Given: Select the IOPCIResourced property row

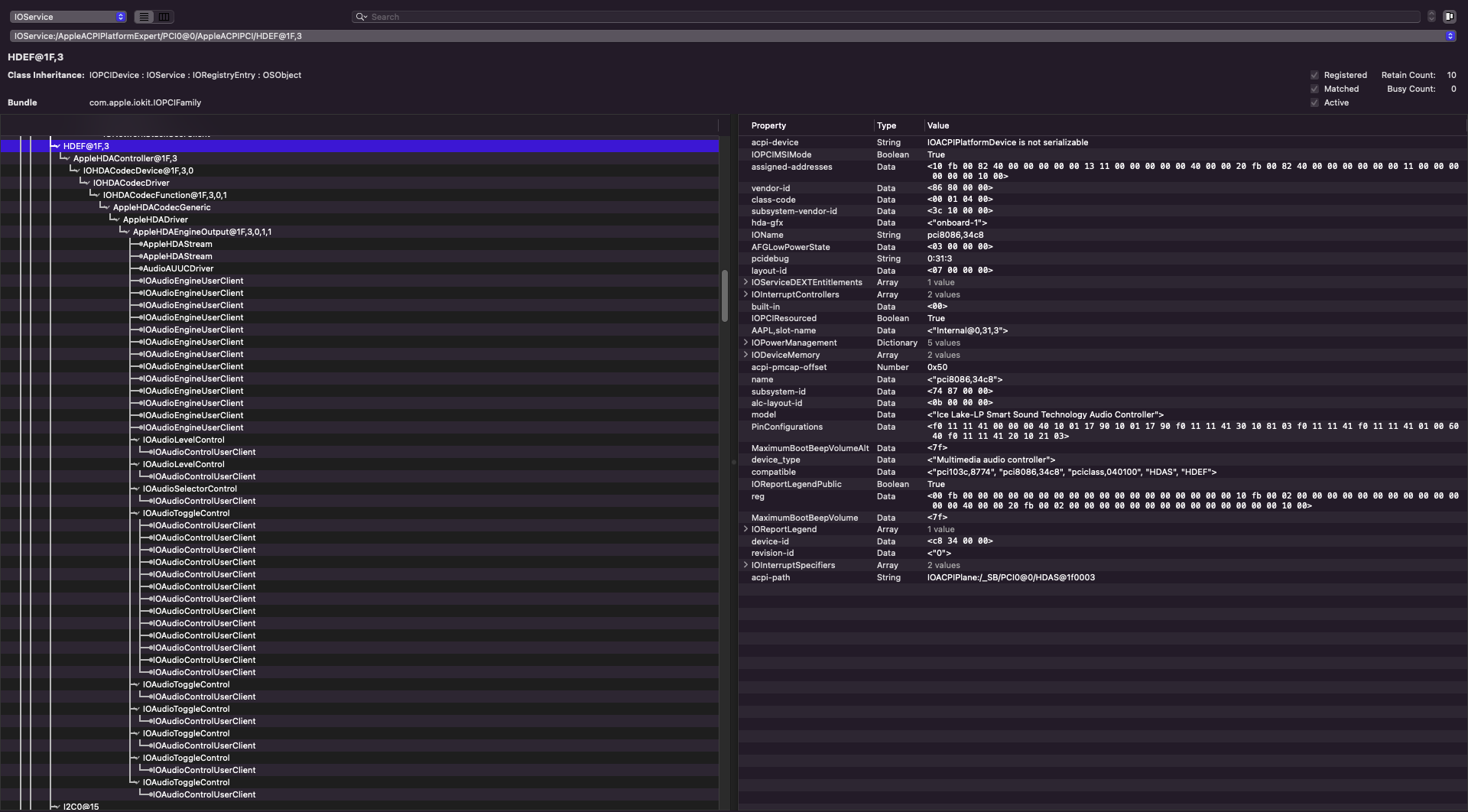Looking at the screenshot, I should (1102, 318).
